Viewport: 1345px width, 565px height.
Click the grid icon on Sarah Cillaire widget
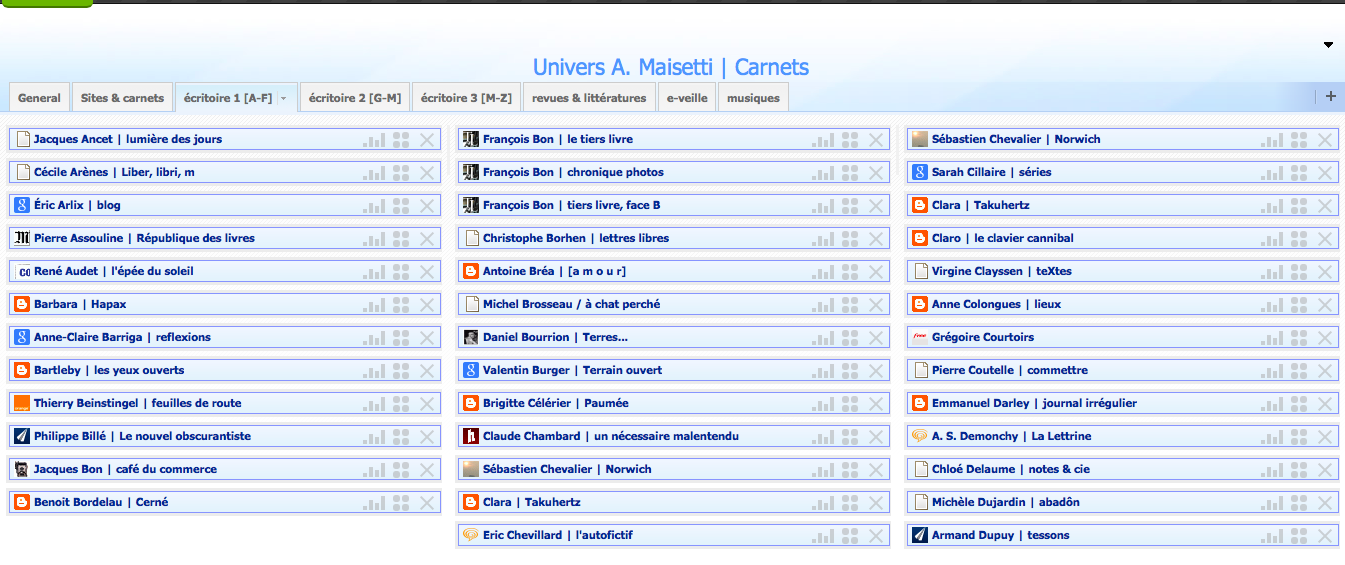(1299, 173)
